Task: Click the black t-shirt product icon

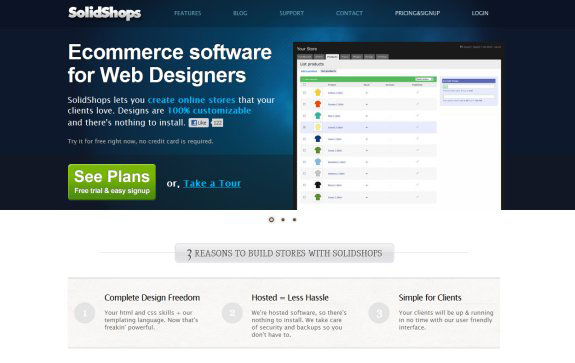Action: pyautogui.click(x=318, y=185)
